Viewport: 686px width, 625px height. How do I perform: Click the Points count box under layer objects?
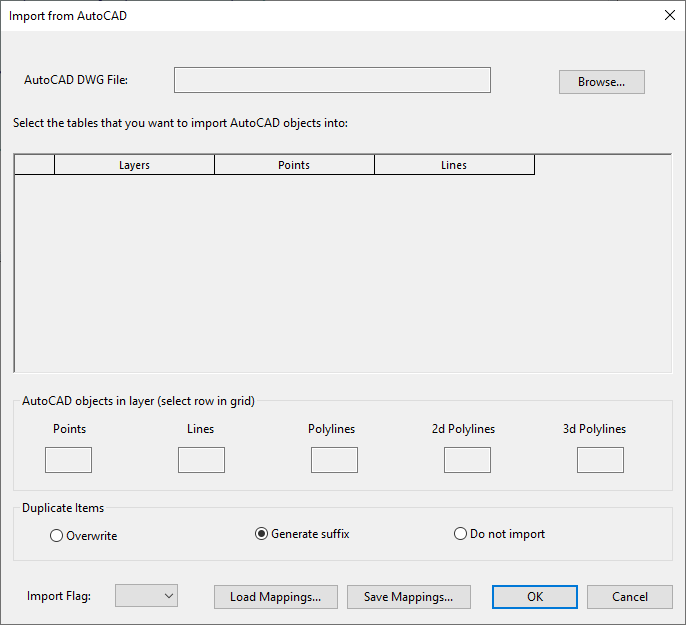pos(69,460)
